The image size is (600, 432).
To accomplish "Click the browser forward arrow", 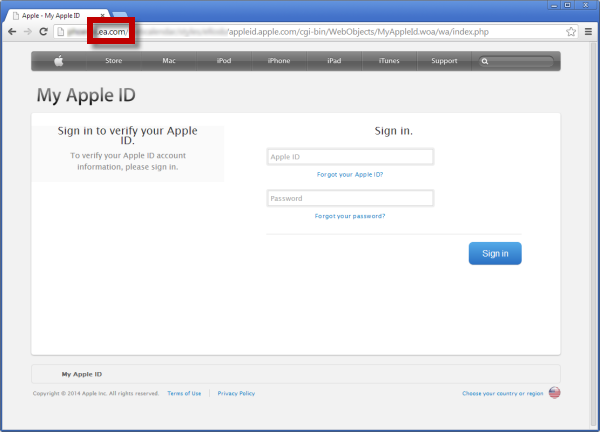I will pos(28,32).
